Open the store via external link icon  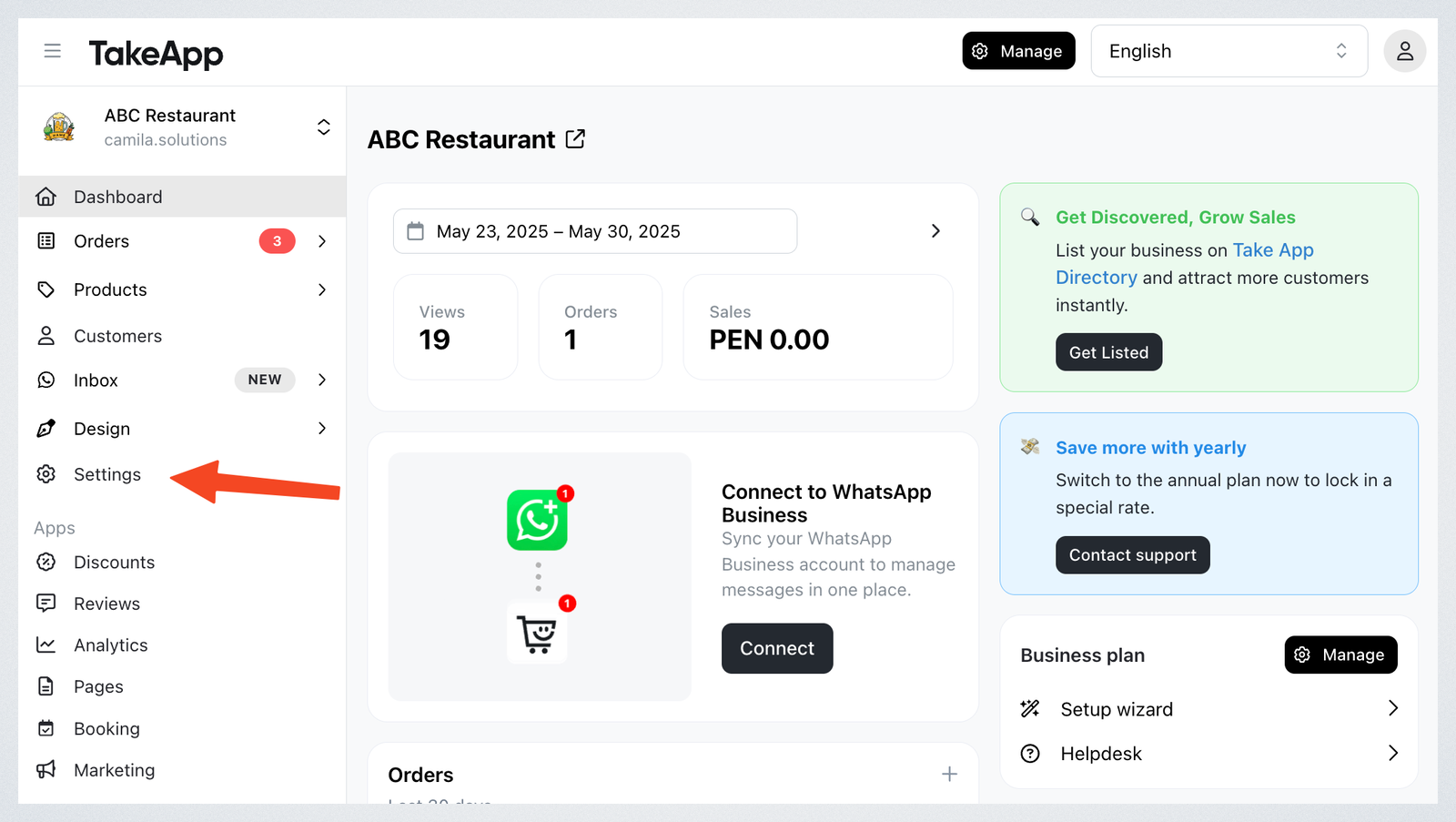[575, 139]
